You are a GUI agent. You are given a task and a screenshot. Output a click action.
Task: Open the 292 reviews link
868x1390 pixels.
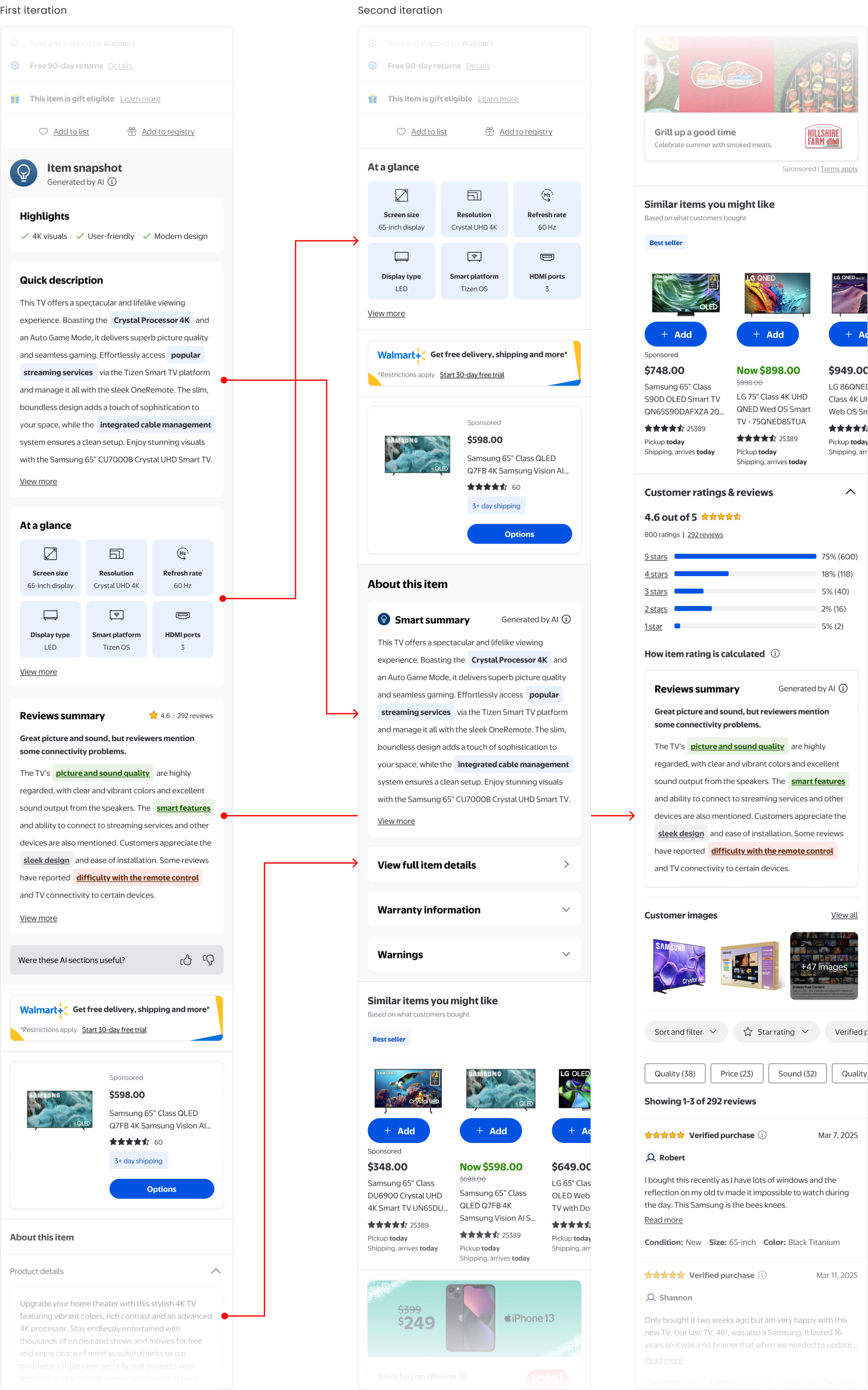[x=705, y=534]
